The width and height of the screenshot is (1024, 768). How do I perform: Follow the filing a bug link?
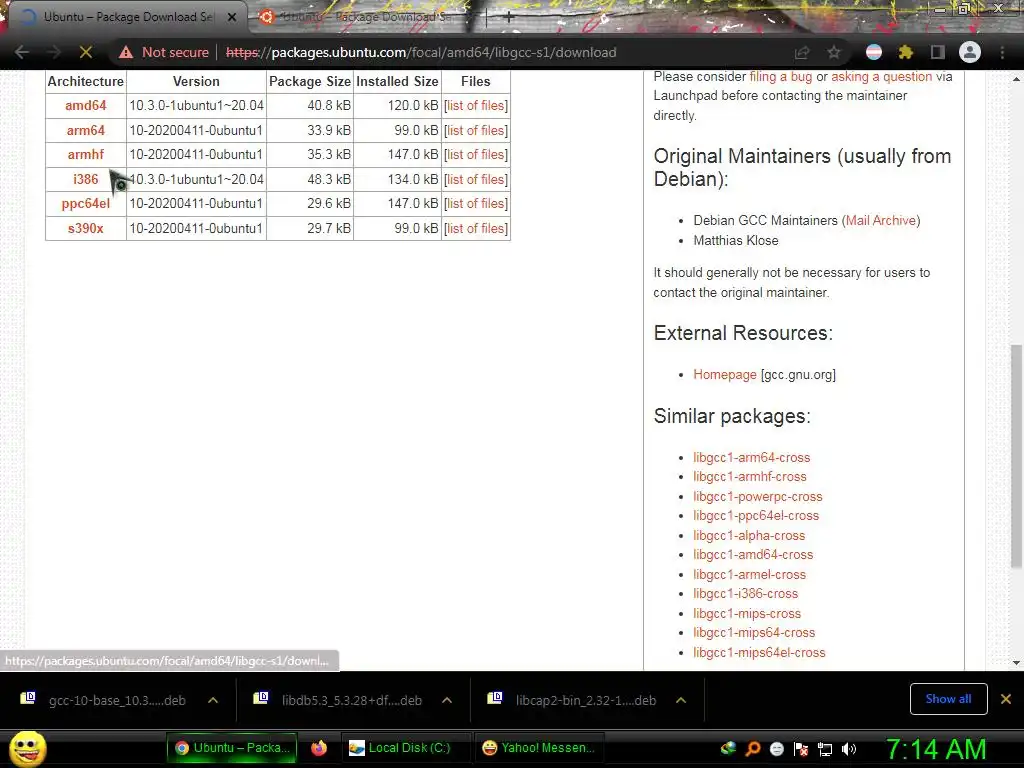(x=780, y=76)
